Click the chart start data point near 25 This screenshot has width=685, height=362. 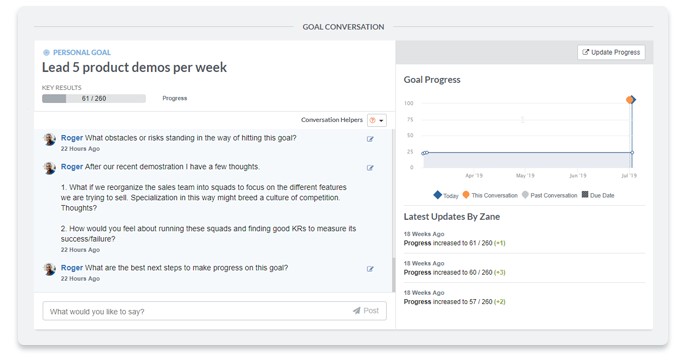tap(424, 153)
